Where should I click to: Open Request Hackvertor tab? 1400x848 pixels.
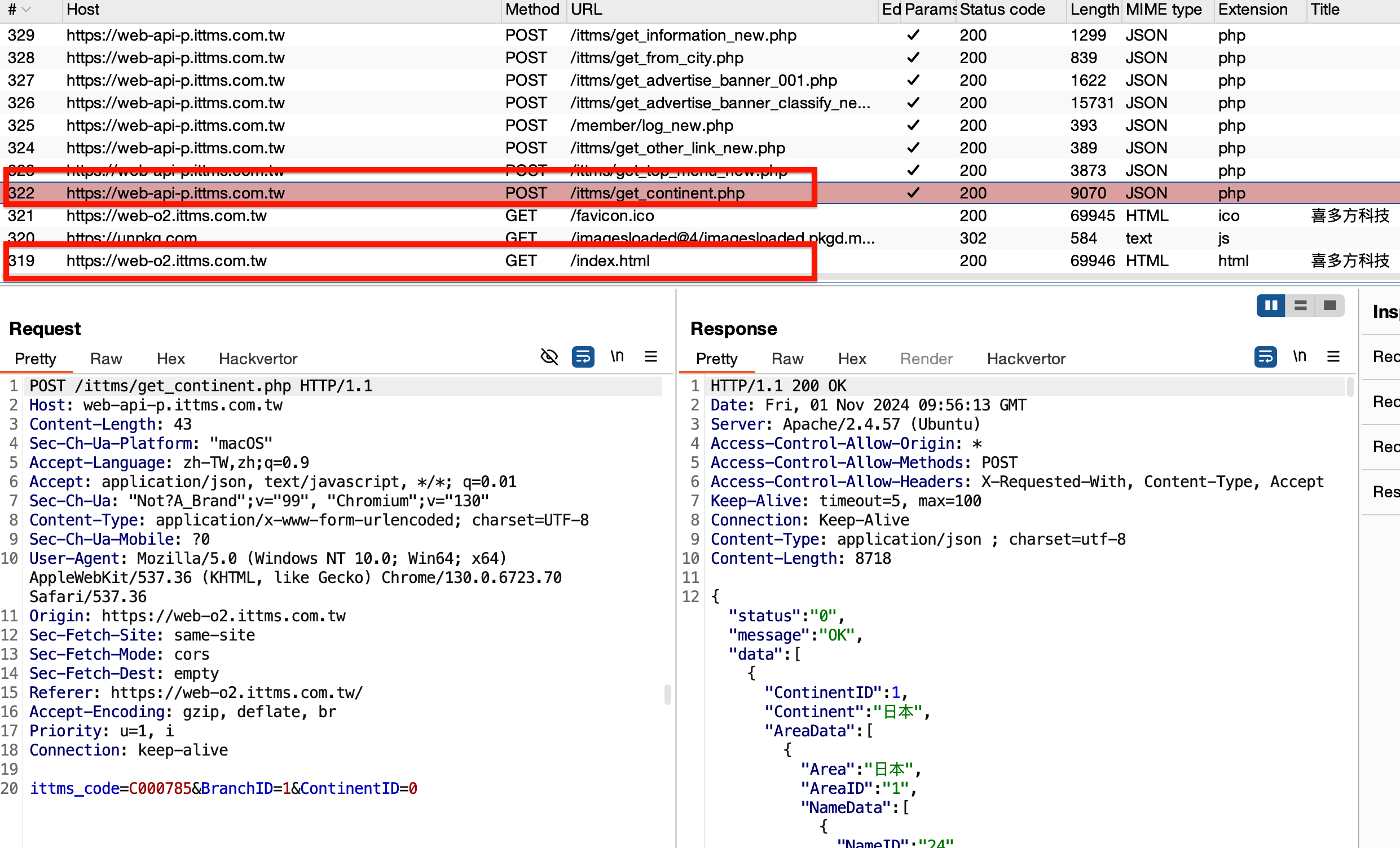tap(258, 359)
